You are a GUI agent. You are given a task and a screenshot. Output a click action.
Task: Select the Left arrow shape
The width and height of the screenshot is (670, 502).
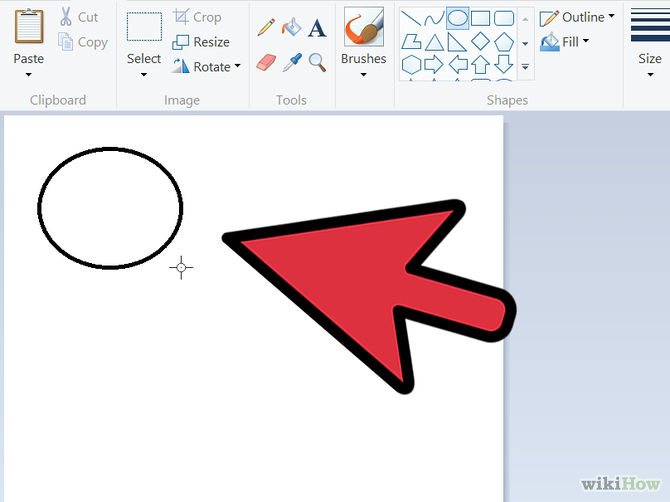[x=458, y=65]
